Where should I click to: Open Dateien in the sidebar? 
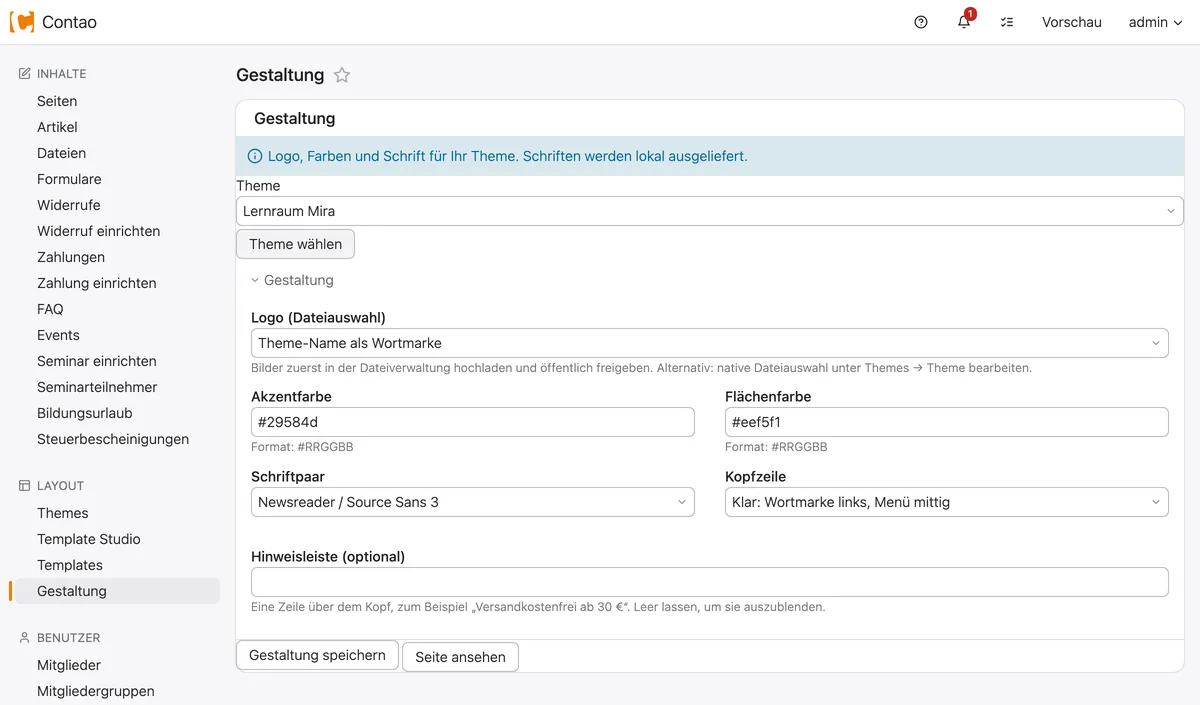pos(62,153)
